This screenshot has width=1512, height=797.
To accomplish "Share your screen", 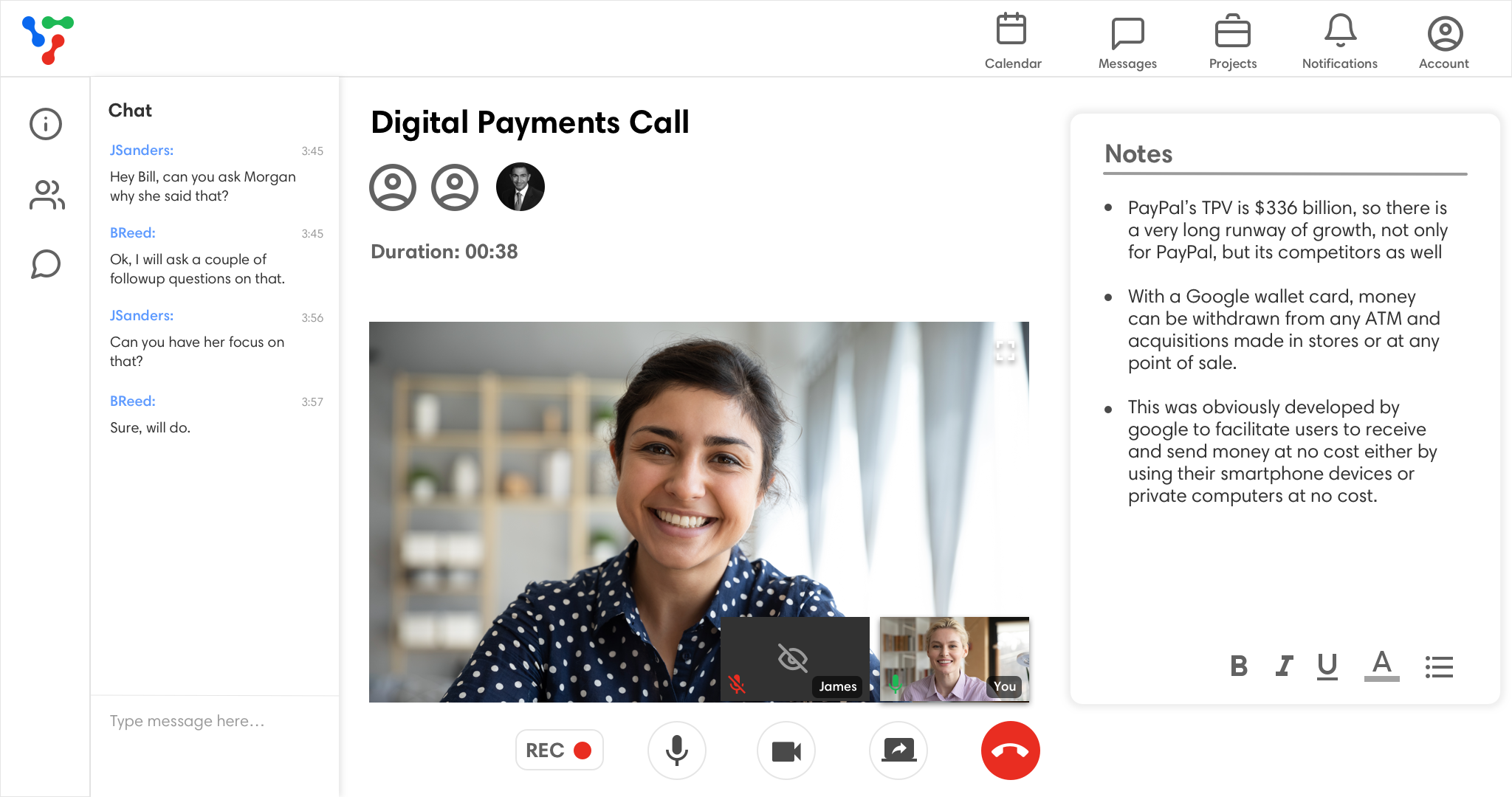I will 898,751.
